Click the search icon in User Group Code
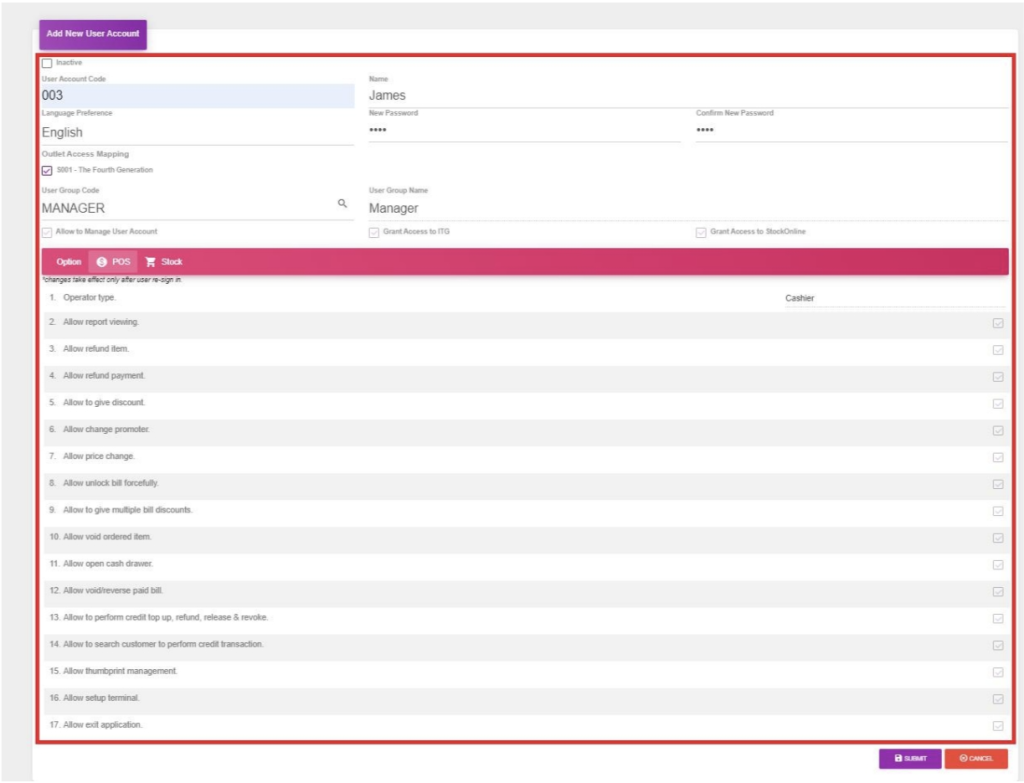Screen dimensions: 1024x783 pos(342,203)
